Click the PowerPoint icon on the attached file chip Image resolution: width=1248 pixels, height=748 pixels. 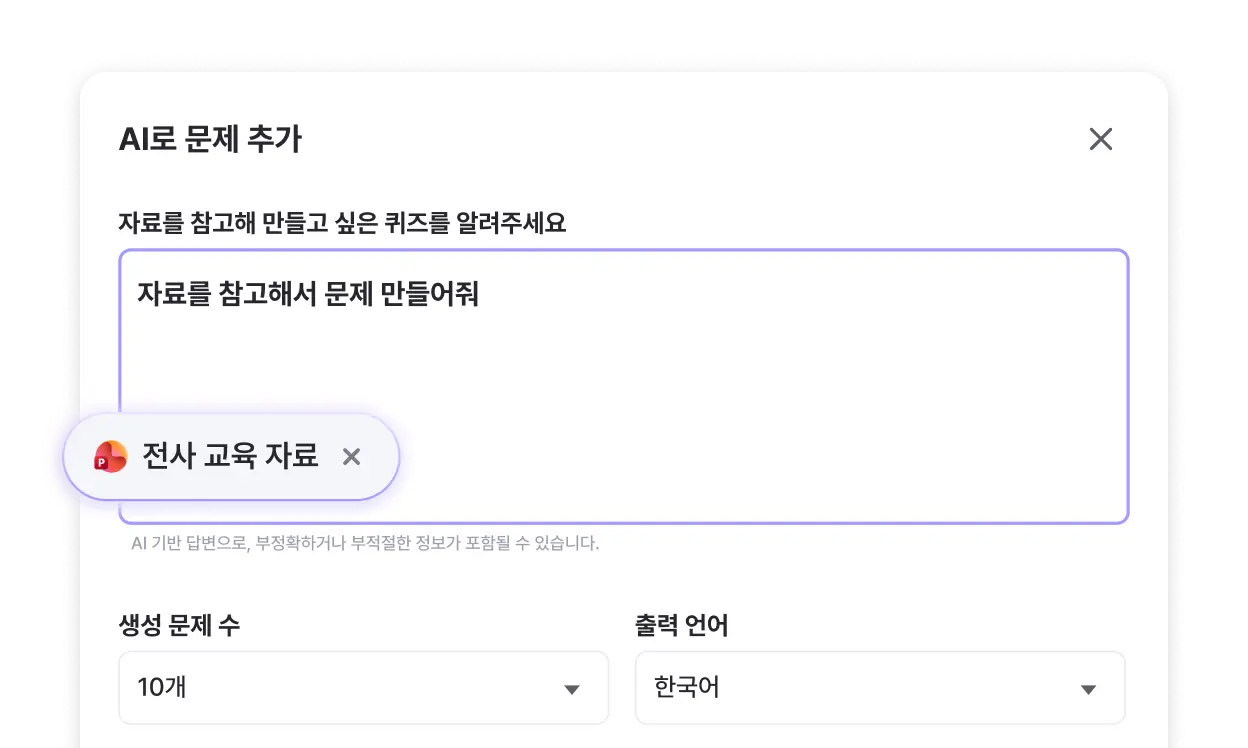tap(110, 457)
